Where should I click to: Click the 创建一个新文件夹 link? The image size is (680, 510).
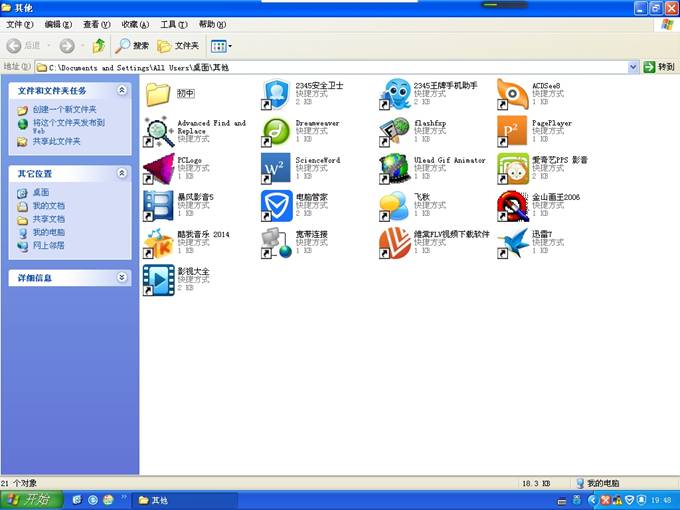click(64, 109)
